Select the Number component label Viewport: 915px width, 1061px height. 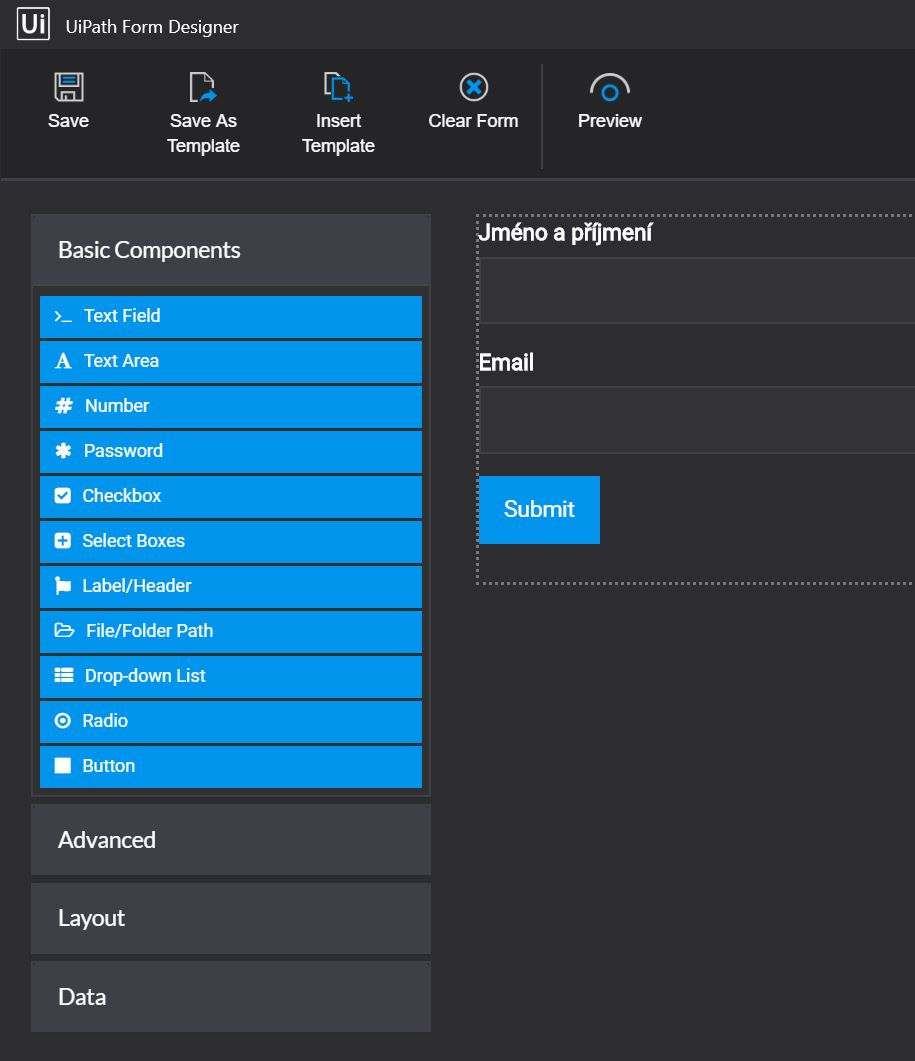point(116,405)
